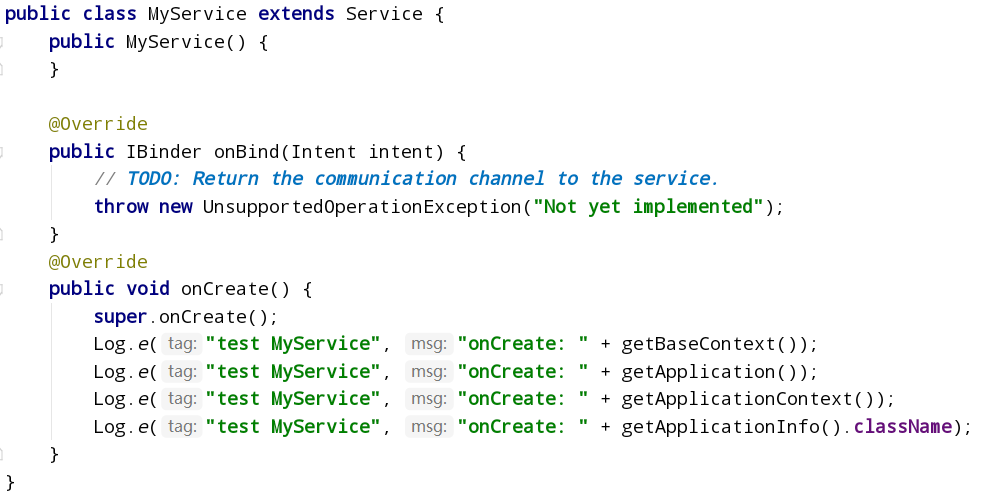Click the msg: hint on the getBaseContext line
The image size is (996, 491).
(x=429, y=344)
